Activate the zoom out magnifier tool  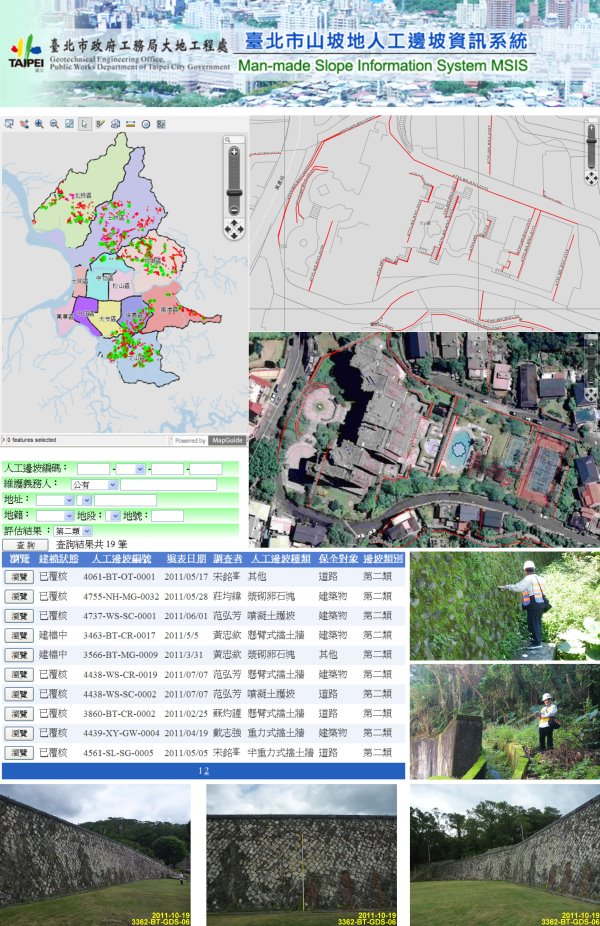tap(54, 124)
